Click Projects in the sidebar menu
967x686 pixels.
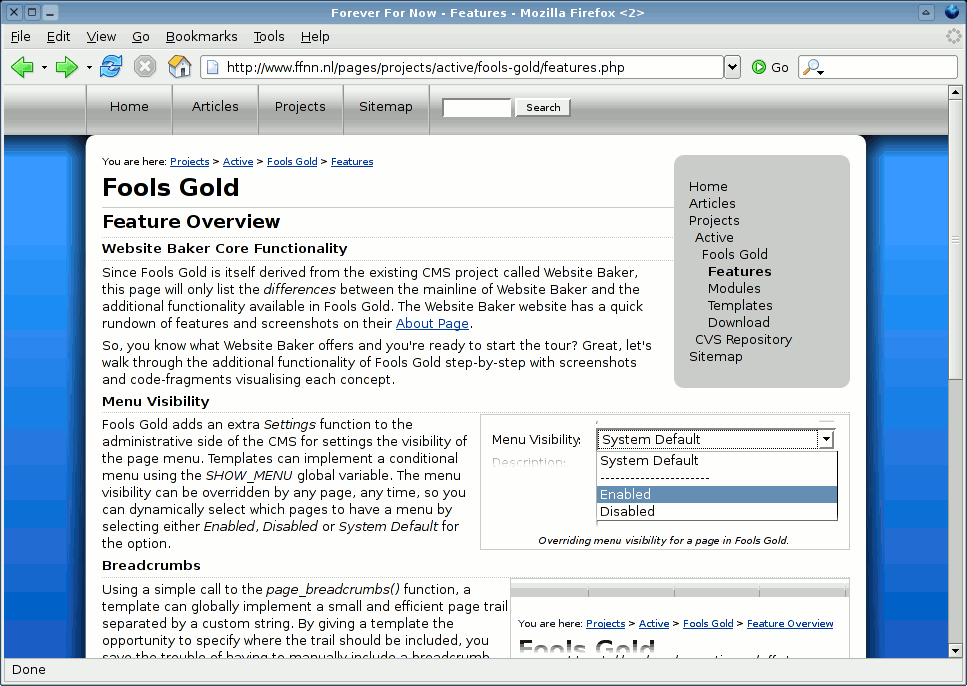pyautogui.click(x=714, y=220)
